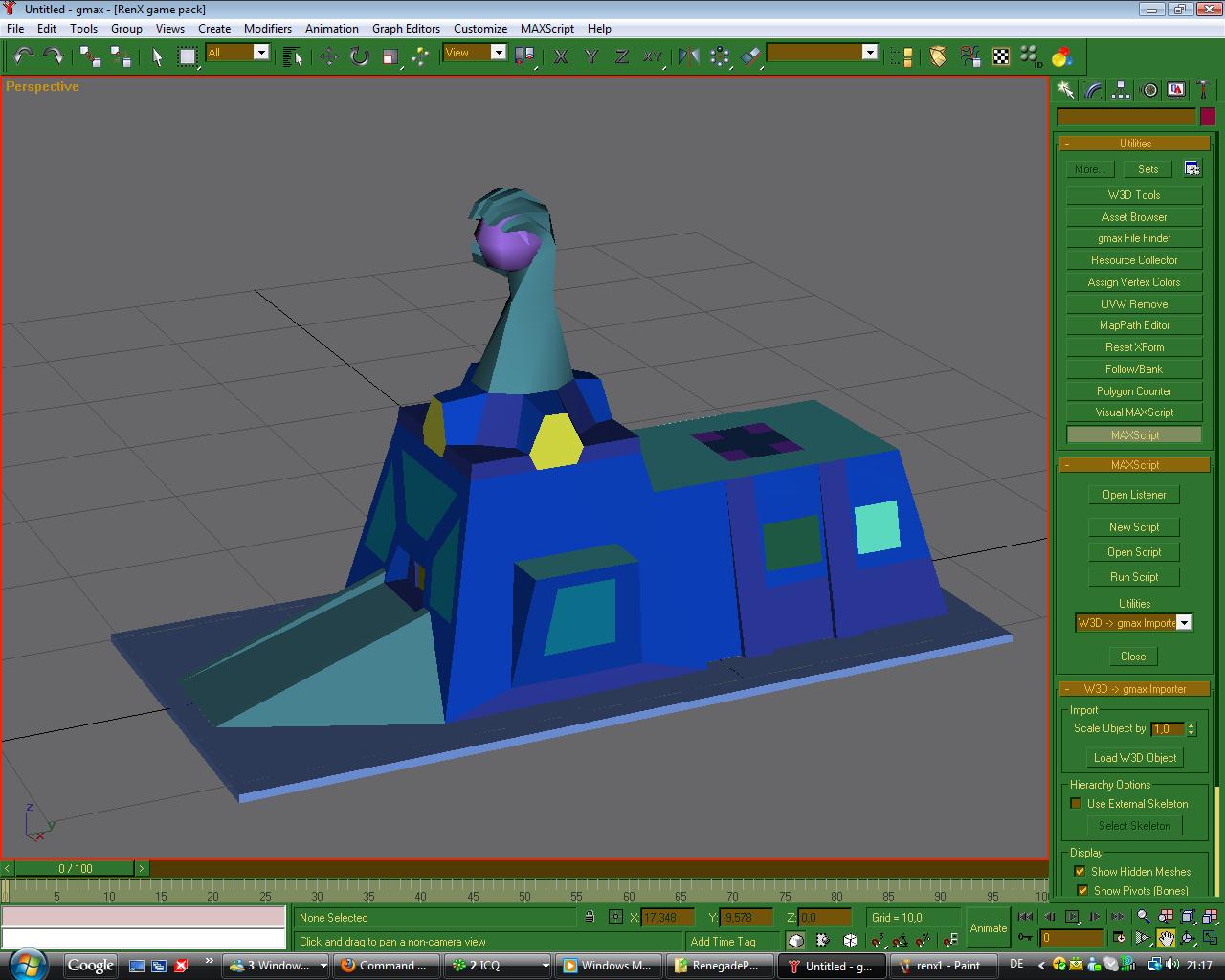Open the W3D -> gmax Importer utilities dropdown
This screenshot has width=1225, height=980.
(x=1183, y=623)
